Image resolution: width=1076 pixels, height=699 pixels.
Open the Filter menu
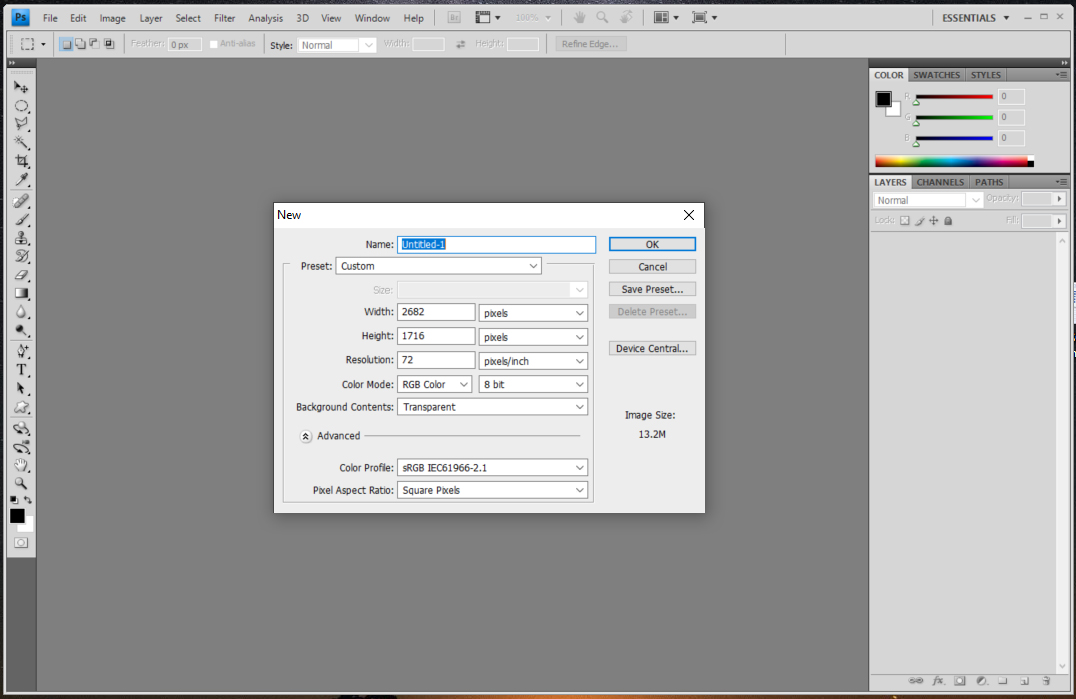tap(224, 18)
